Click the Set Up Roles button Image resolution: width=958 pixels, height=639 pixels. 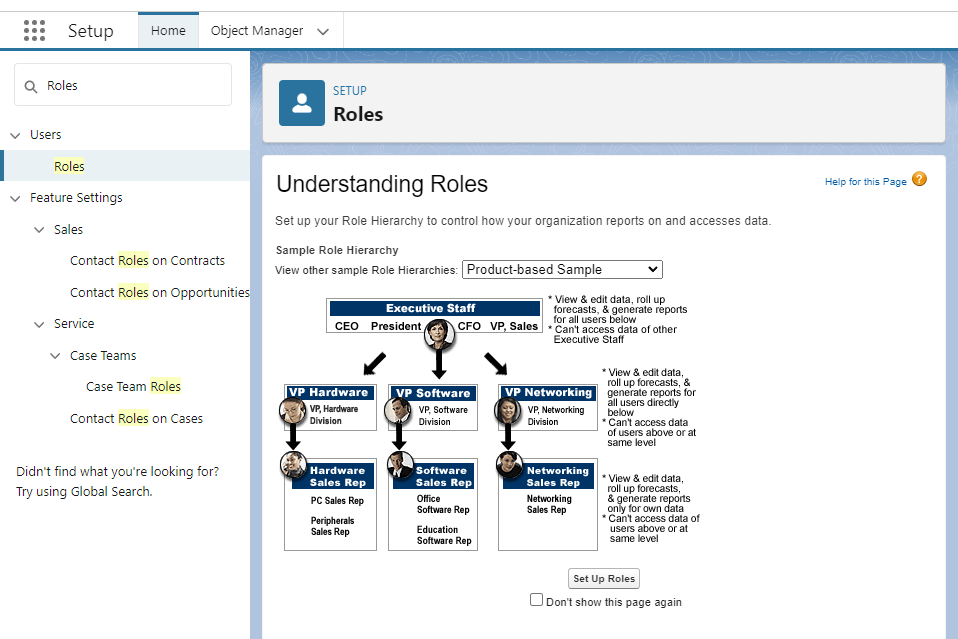604,579
